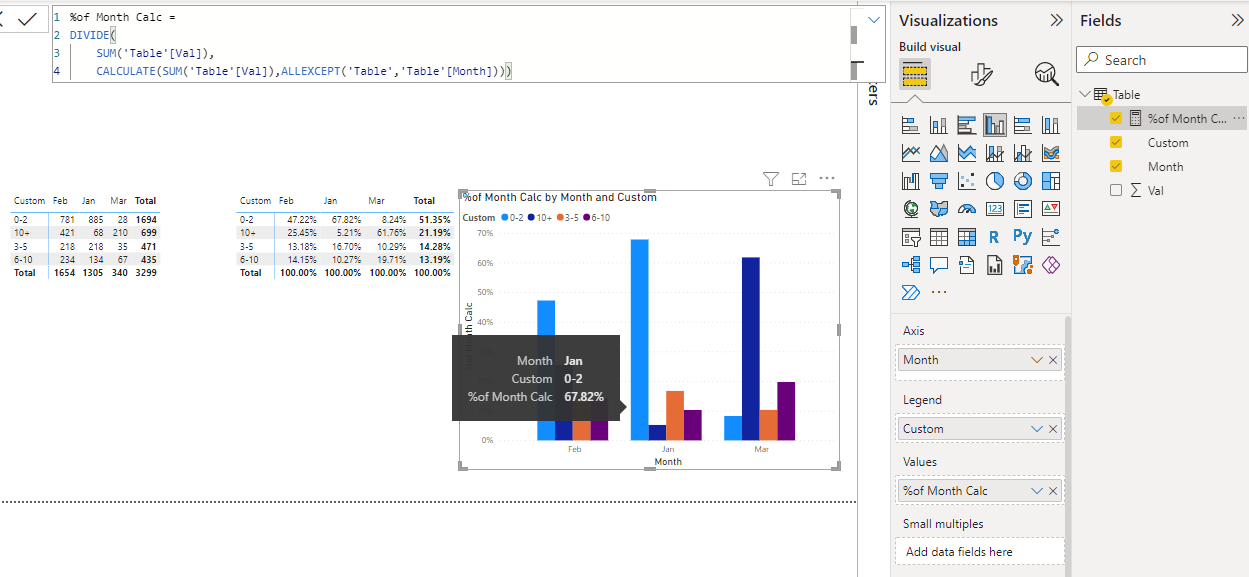The image size is (1249, 577).
Task: Select the KPI visual
Action: [x=1051, y=209]
